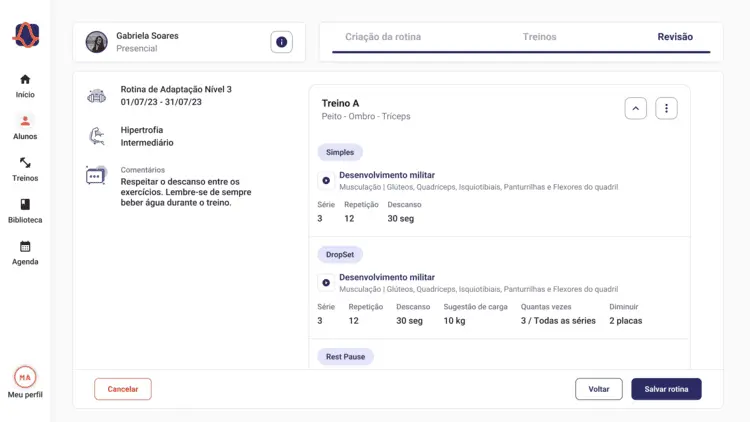The width and height of the screenshot is (750, 422).
Task: Open Meu perfil avatar
Action: [x=25, y=377]
